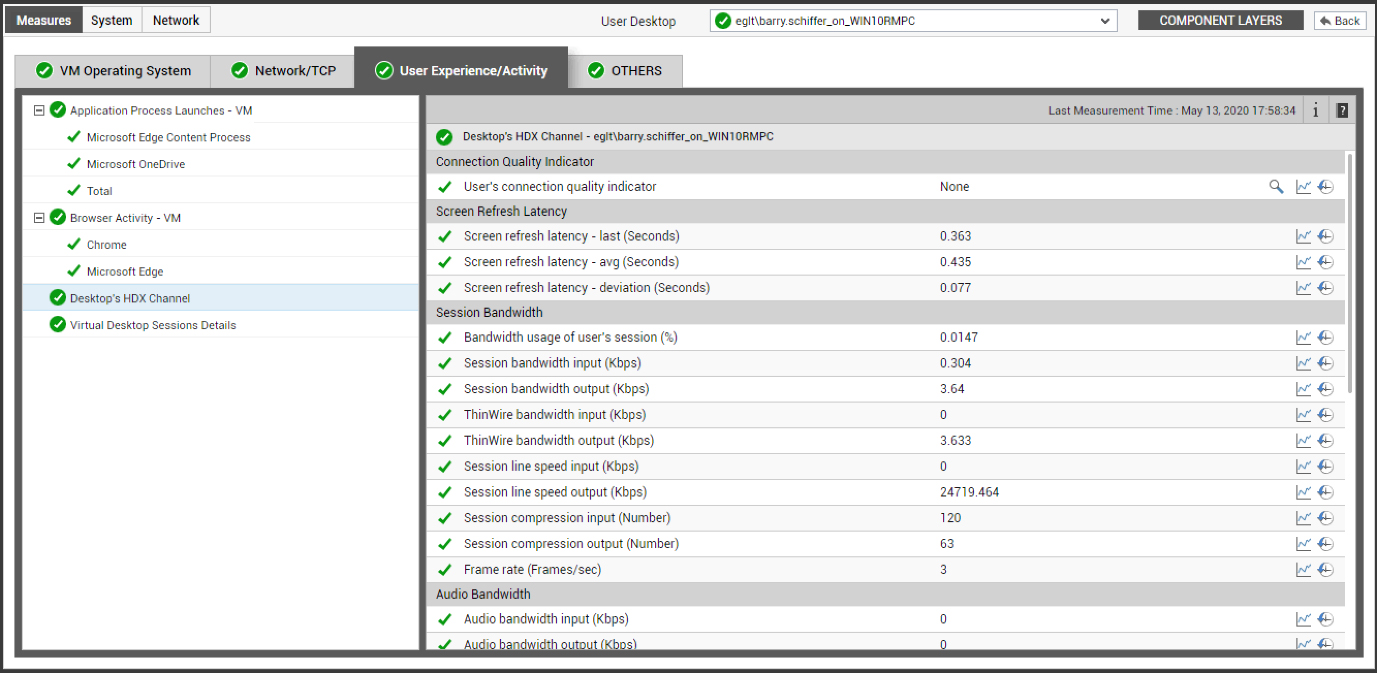Click the measures panel vertical scrollbar
The height and width of the screenshot is (673, 1377).
[1351, 272]
